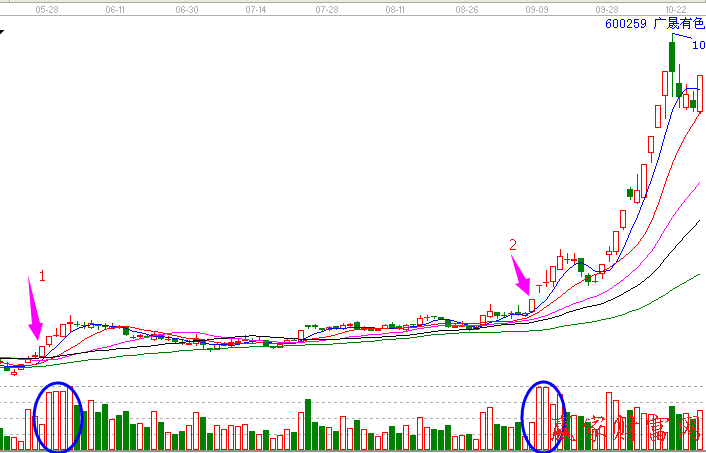The image size is (706, 453).
Task: Click the stock code 600259
Action: click(x=626, y=24)
